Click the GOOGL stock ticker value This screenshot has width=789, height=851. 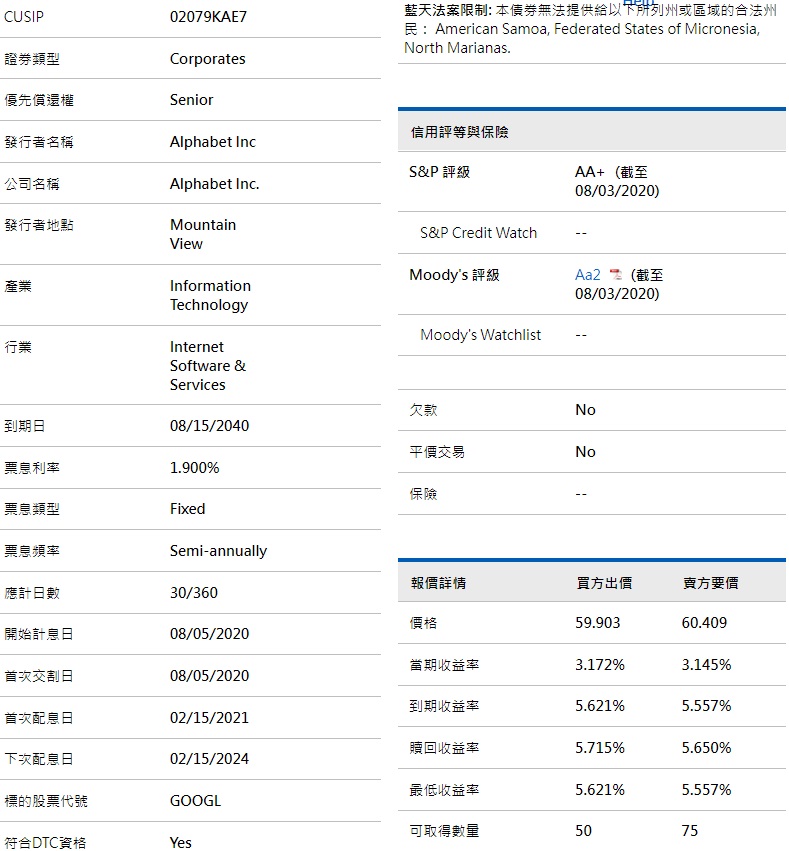195,801
